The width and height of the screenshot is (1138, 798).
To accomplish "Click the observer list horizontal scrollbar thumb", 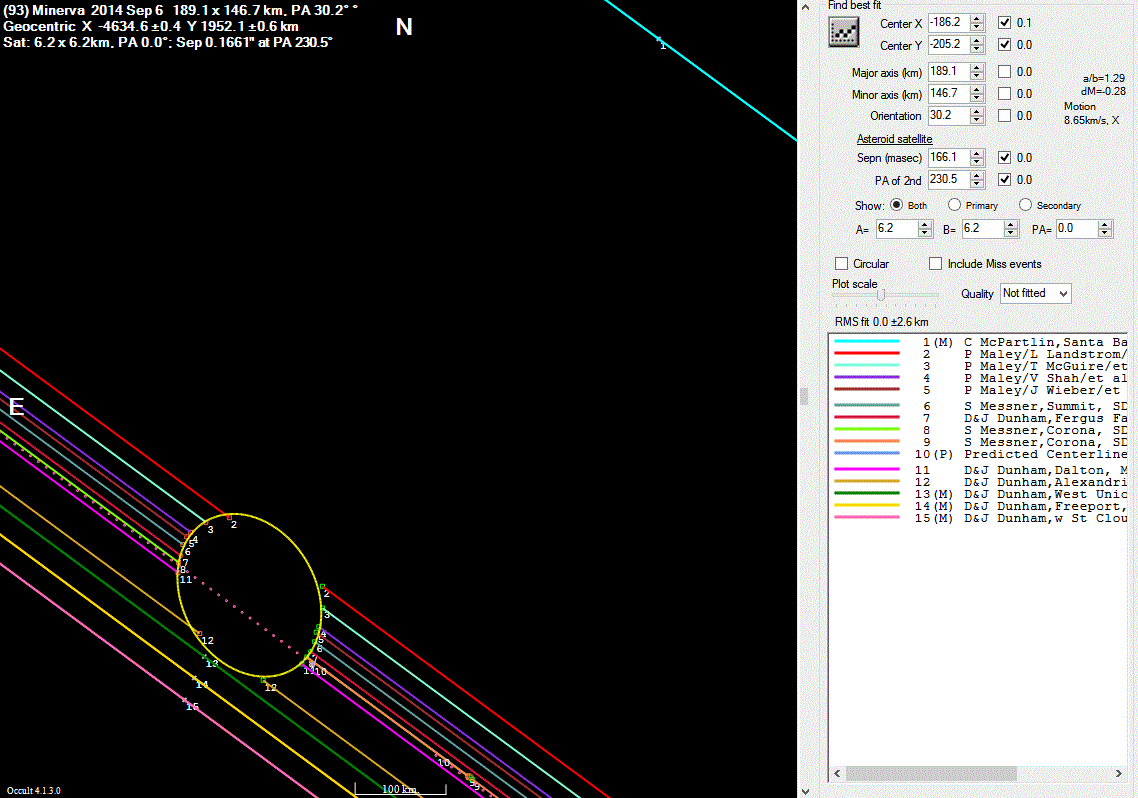I will coord(931,773).
